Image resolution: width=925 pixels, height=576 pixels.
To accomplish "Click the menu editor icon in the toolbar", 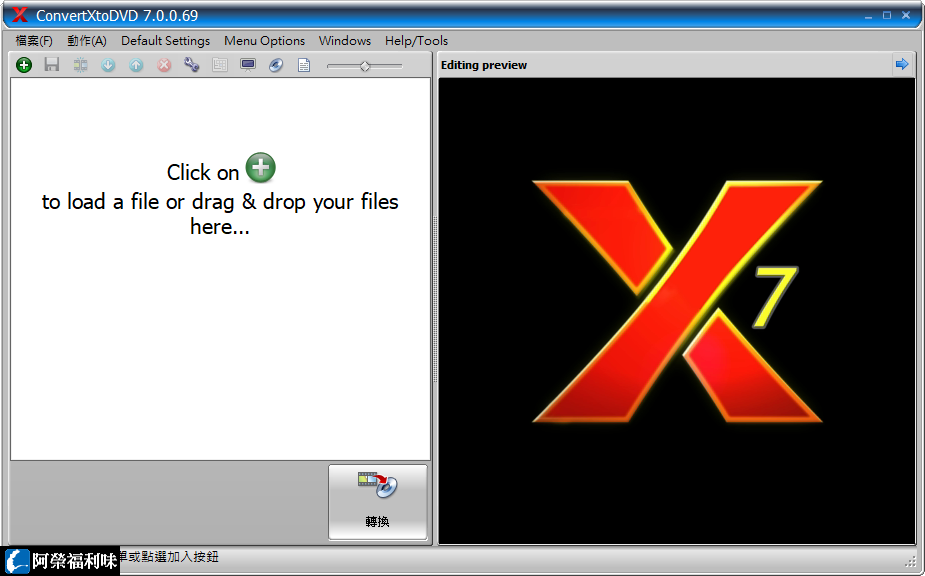I will point(219,64).
